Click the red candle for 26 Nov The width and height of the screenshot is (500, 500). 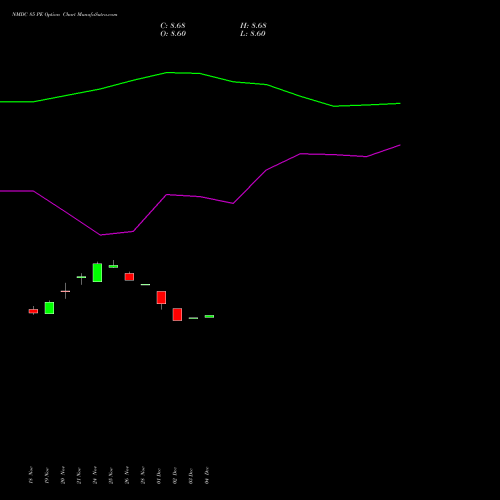coord(129,277)
